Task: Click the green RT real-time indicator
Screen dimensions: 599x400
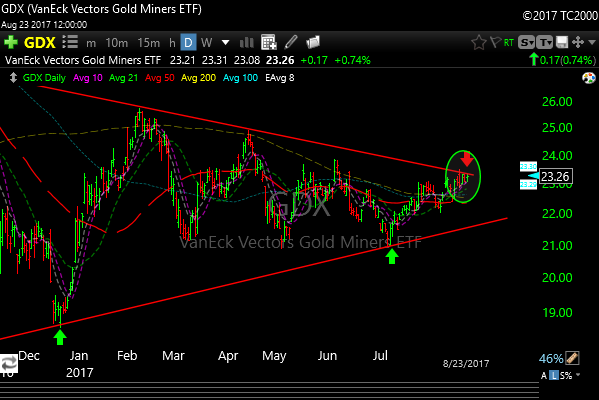Action: coord(508,42)
